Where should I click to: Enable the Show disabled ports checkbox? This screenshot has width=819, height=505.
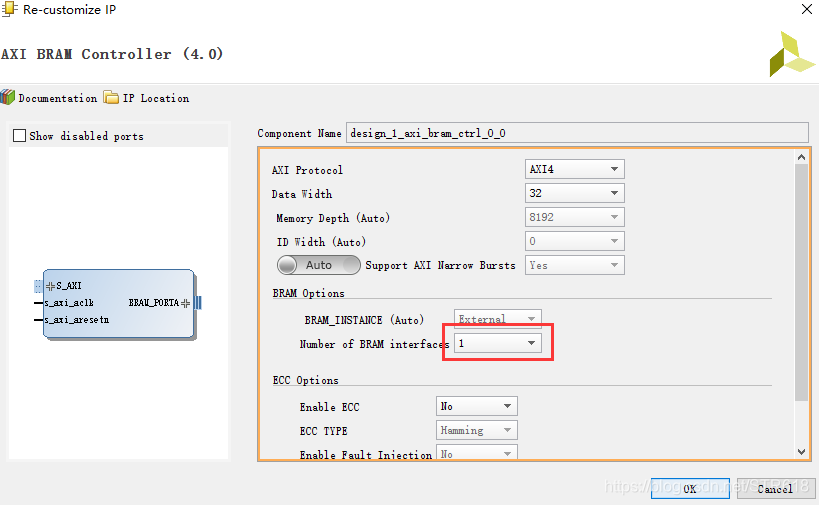point(19,136)
